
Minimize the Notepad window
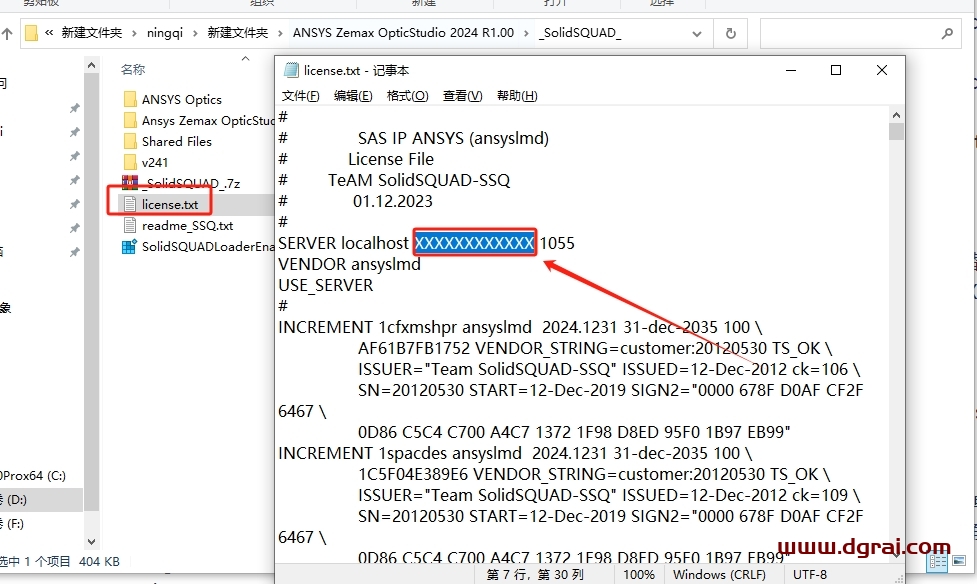click(791, 70)
